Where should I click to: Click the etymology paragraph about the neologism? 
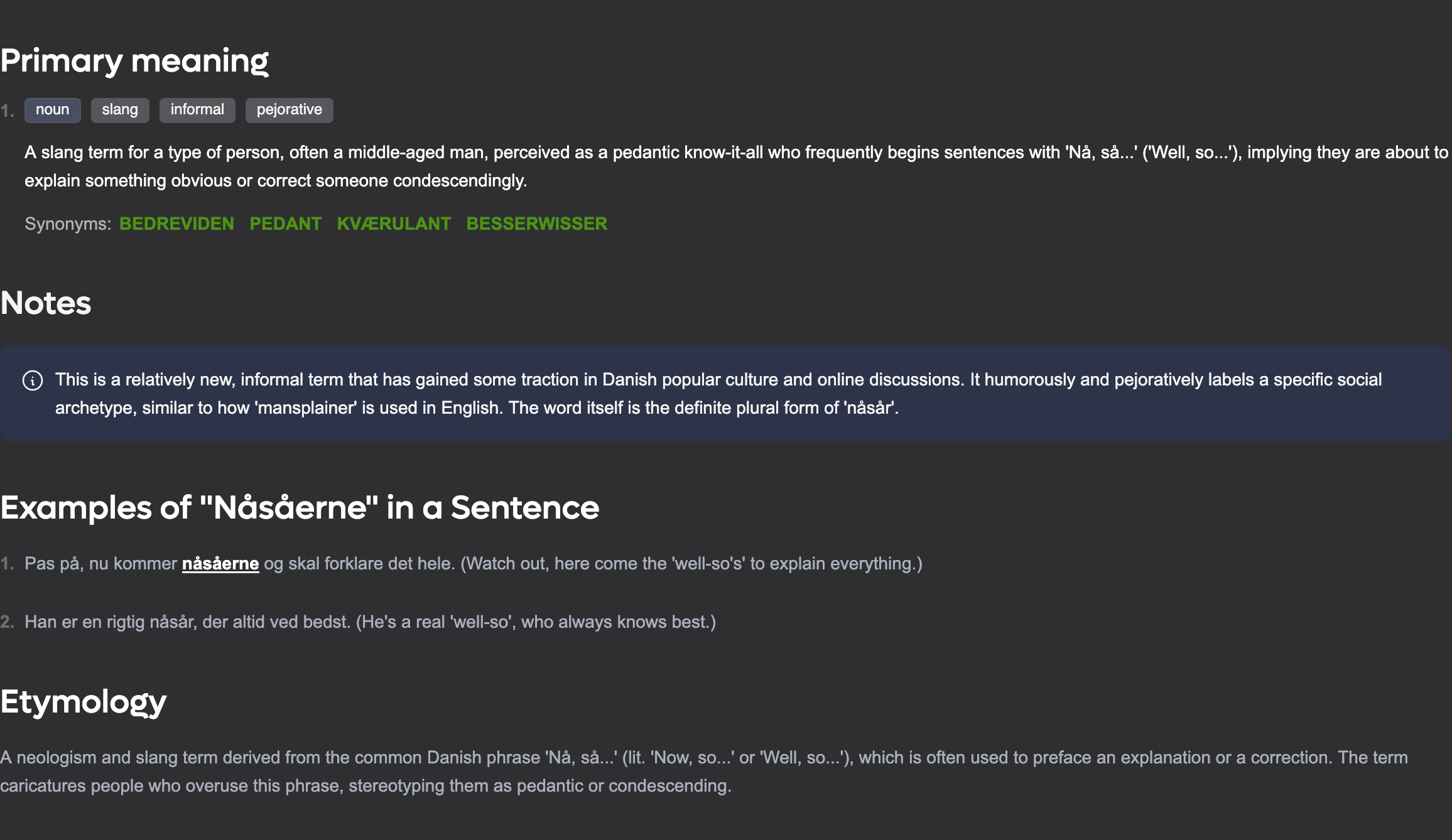click(x=703, y=772)
